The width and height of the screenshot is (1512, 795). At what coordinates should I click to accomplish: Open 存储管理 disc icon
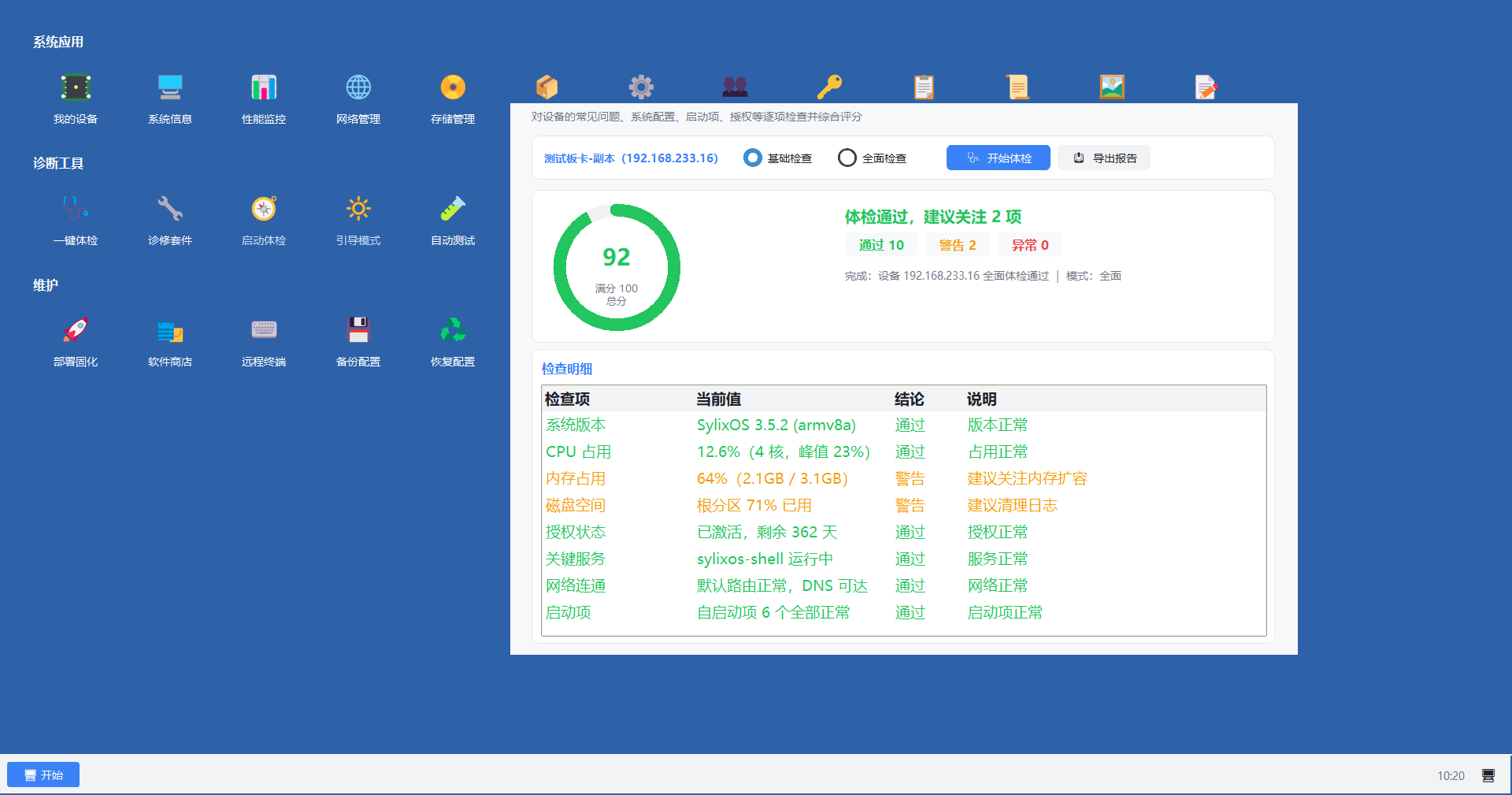click(453, 87)
